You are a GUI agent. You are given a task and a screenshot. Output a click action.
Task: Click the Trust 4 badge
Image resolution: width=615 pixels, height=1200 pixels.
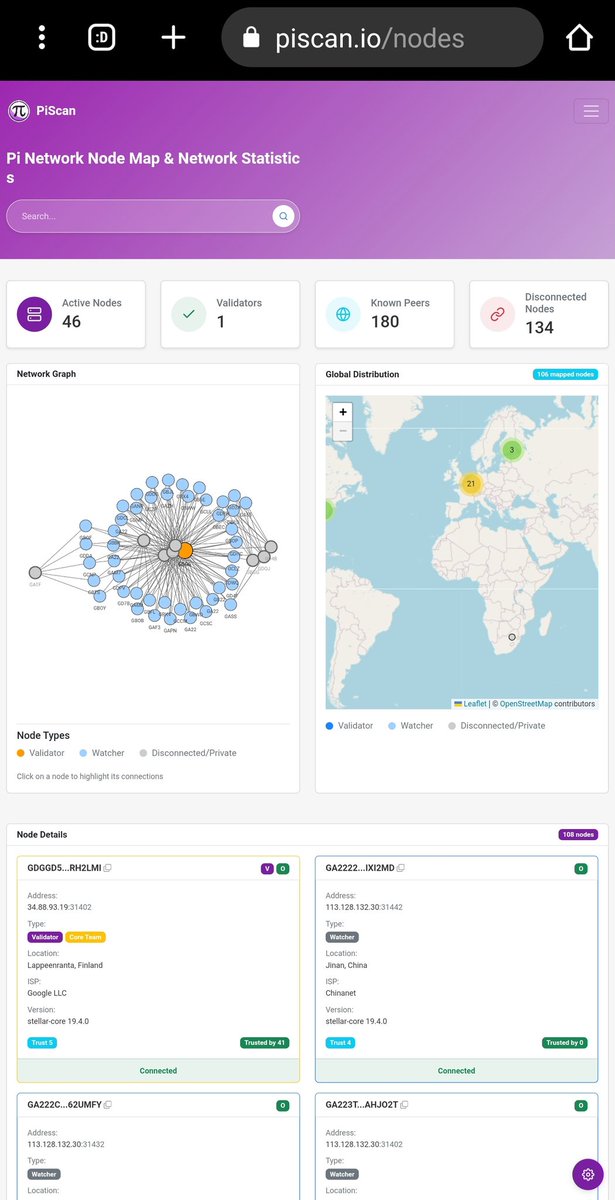click(x=340, y=1042)
